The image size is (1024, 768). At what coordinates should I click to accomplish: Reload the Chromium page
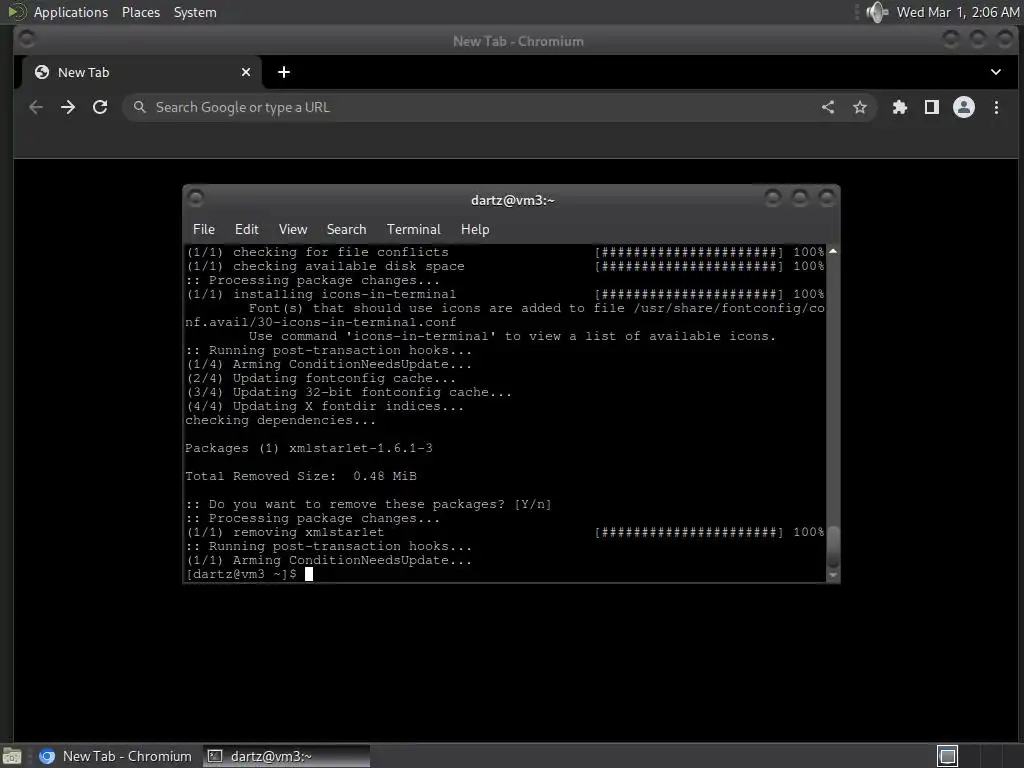100,107
